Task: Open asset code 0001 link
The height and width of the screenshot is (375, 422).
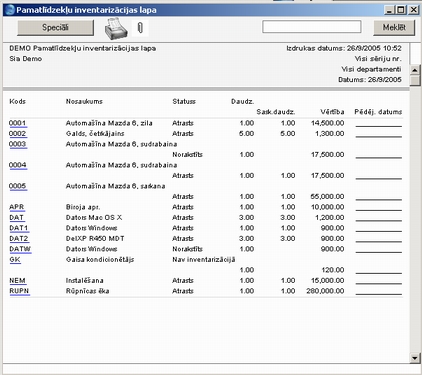Action: tap(17, 123)
